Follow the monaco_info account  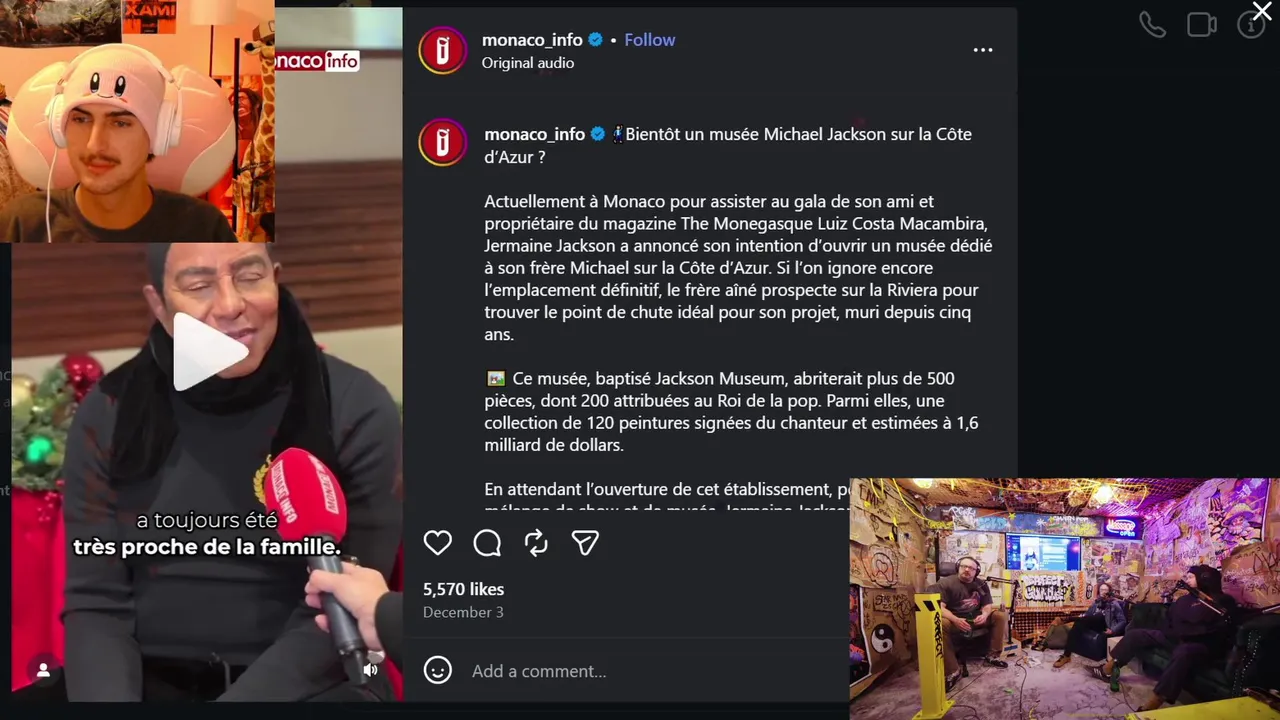(650, 40)
